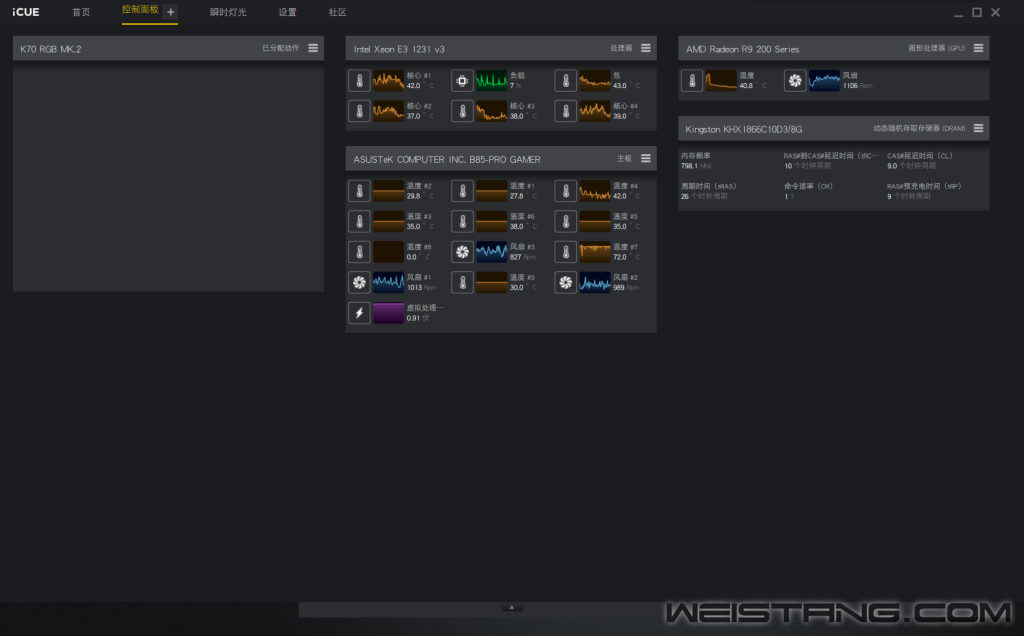Click the 温度 #8 thermometer icon
The height and width of the screenshot is (636, 1024).
pyautogui.click(x=359, y=251)
